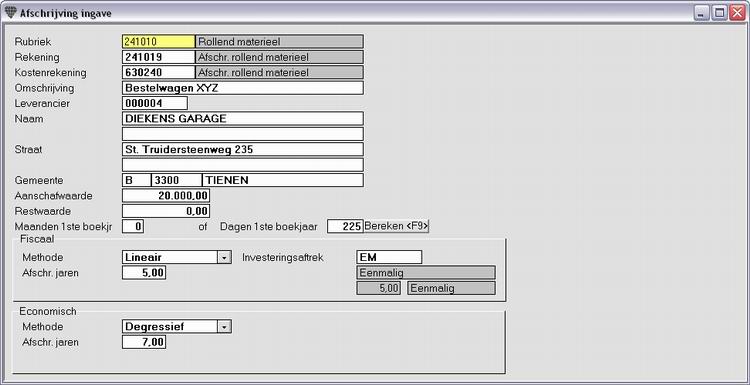Image resolution: width=750 pixels, height=385 pixels.
Task: Click the window icon in title bar
Action: (10, 13)
